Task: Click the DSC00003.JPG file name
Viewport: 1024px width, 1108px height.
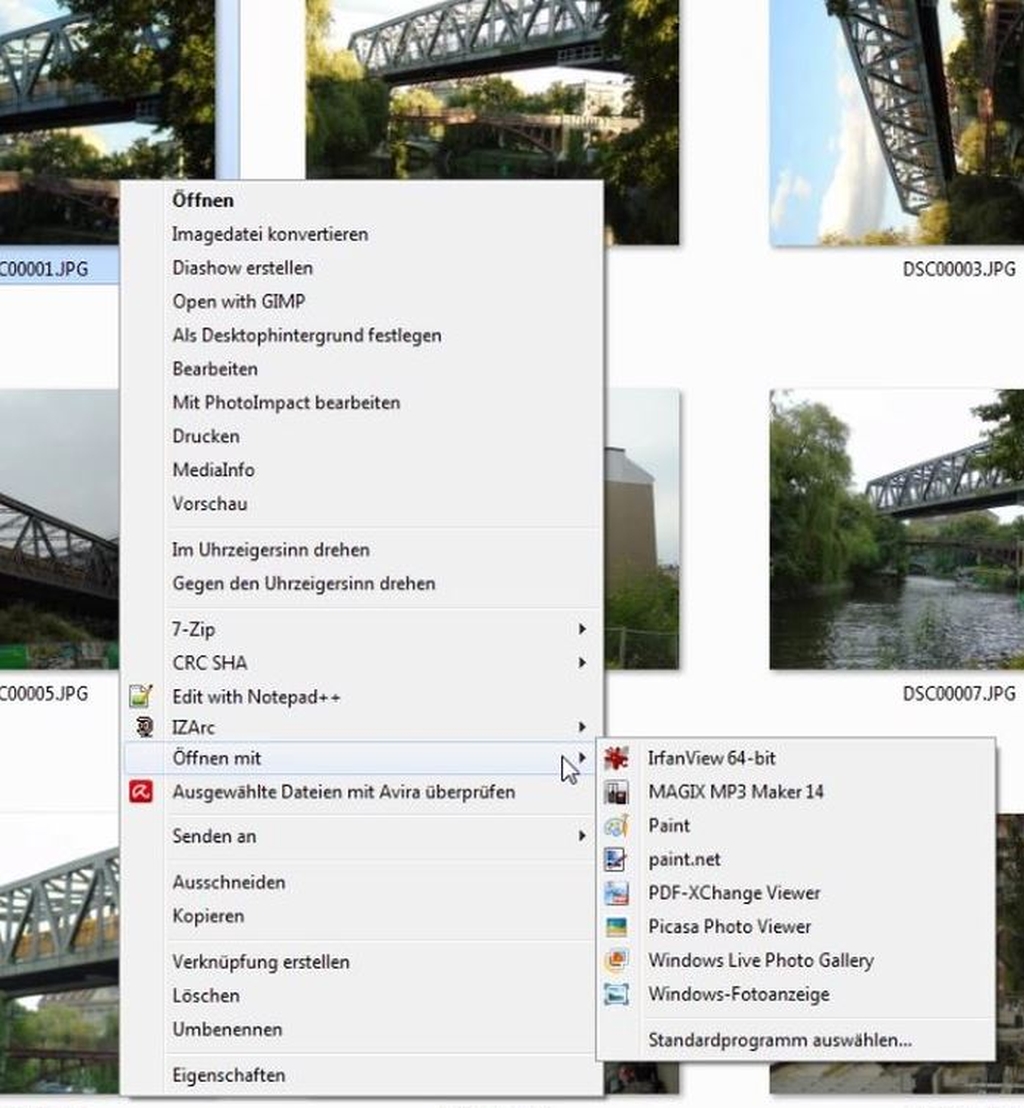Action: pos(959,269)
